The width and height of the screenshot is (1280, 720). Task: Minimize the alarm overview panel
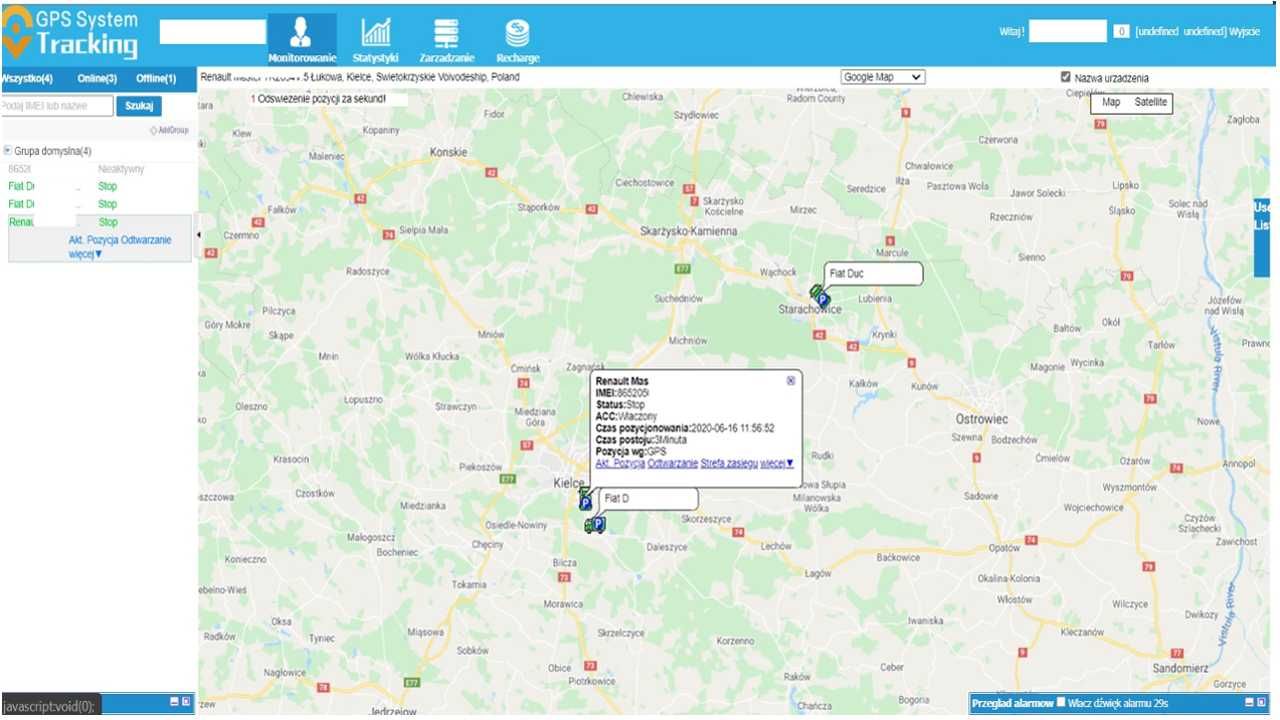click(x=1248, y=703)
